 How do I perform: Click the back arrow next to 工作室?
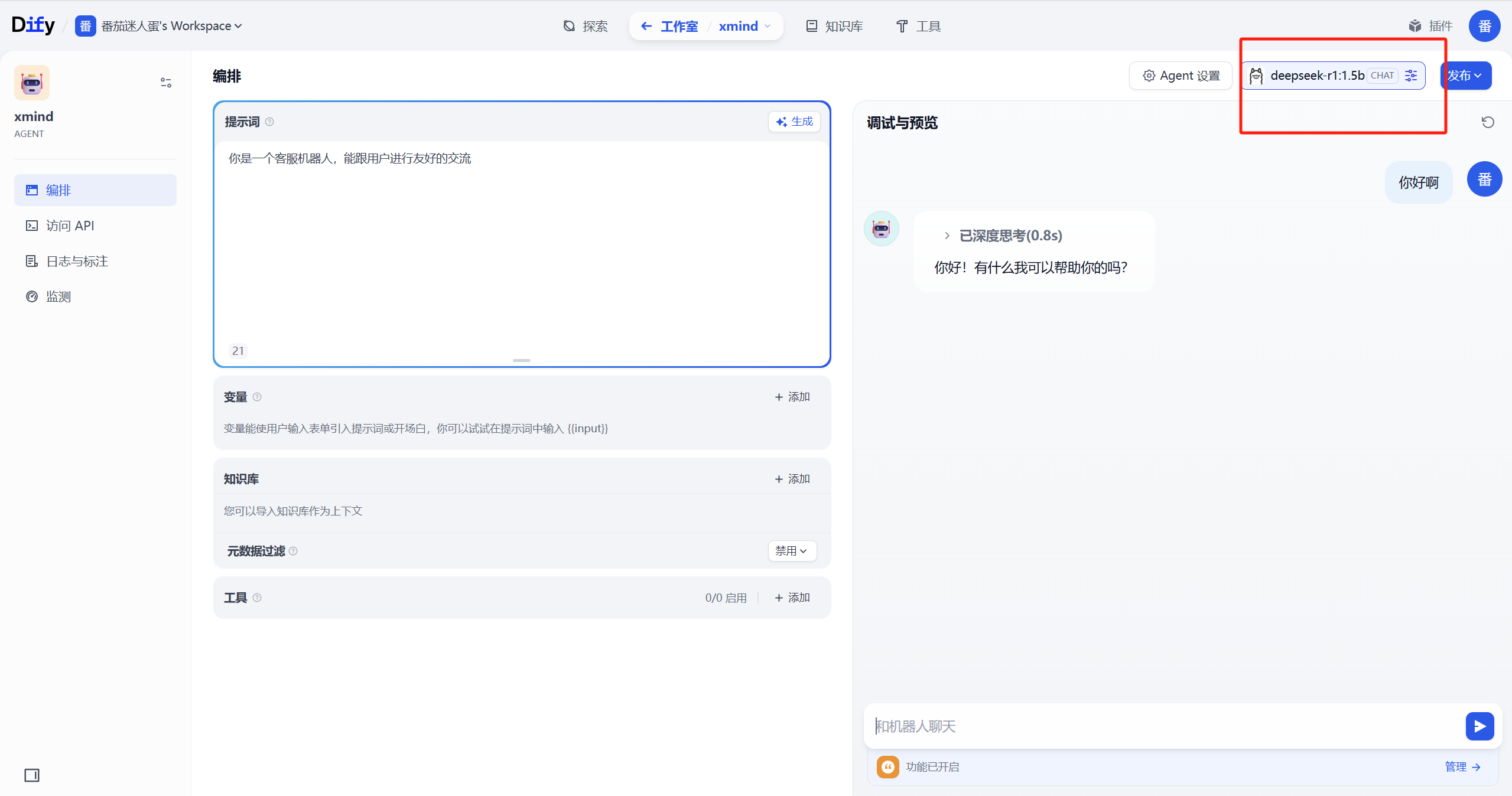646,26
